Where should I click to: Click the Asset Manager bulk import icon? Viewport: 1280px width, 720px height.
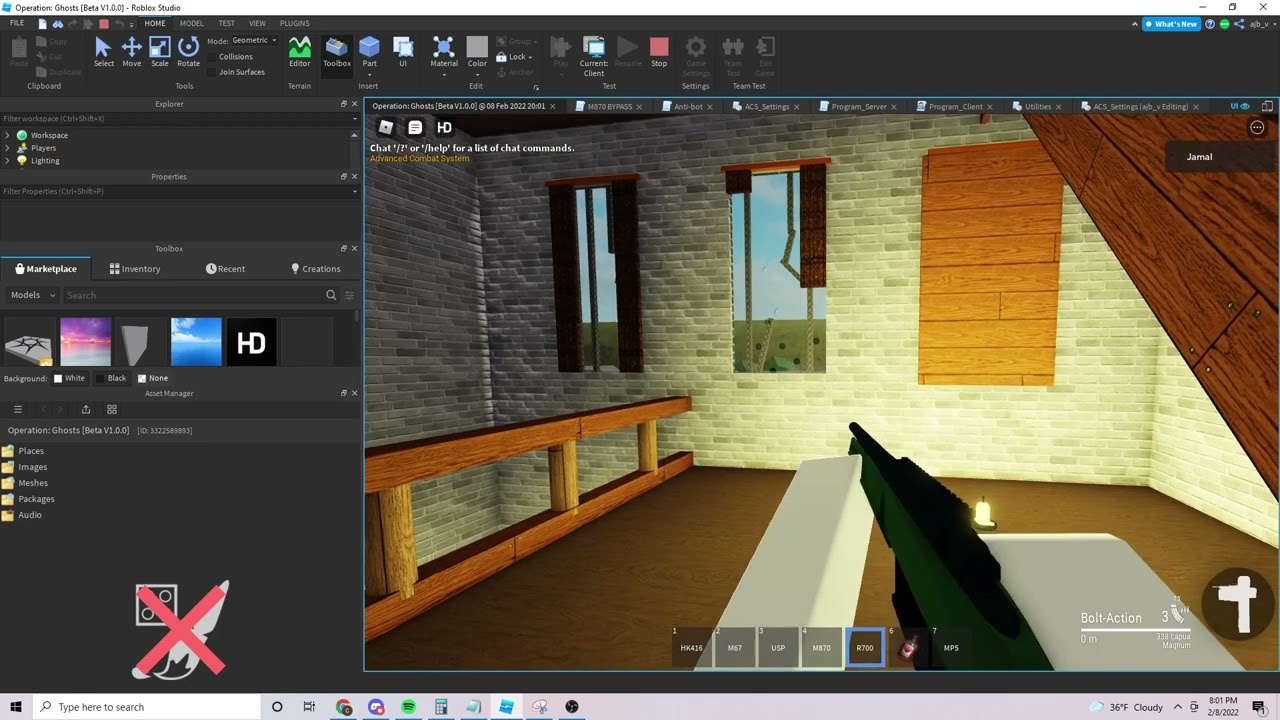pos(86,409)
